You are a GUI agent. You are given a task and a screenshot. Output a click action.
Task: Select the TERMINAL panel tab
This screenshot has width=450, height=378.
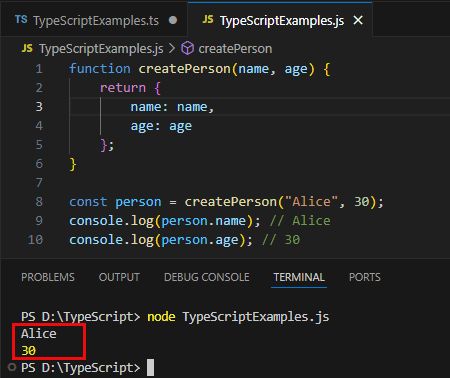299,277
